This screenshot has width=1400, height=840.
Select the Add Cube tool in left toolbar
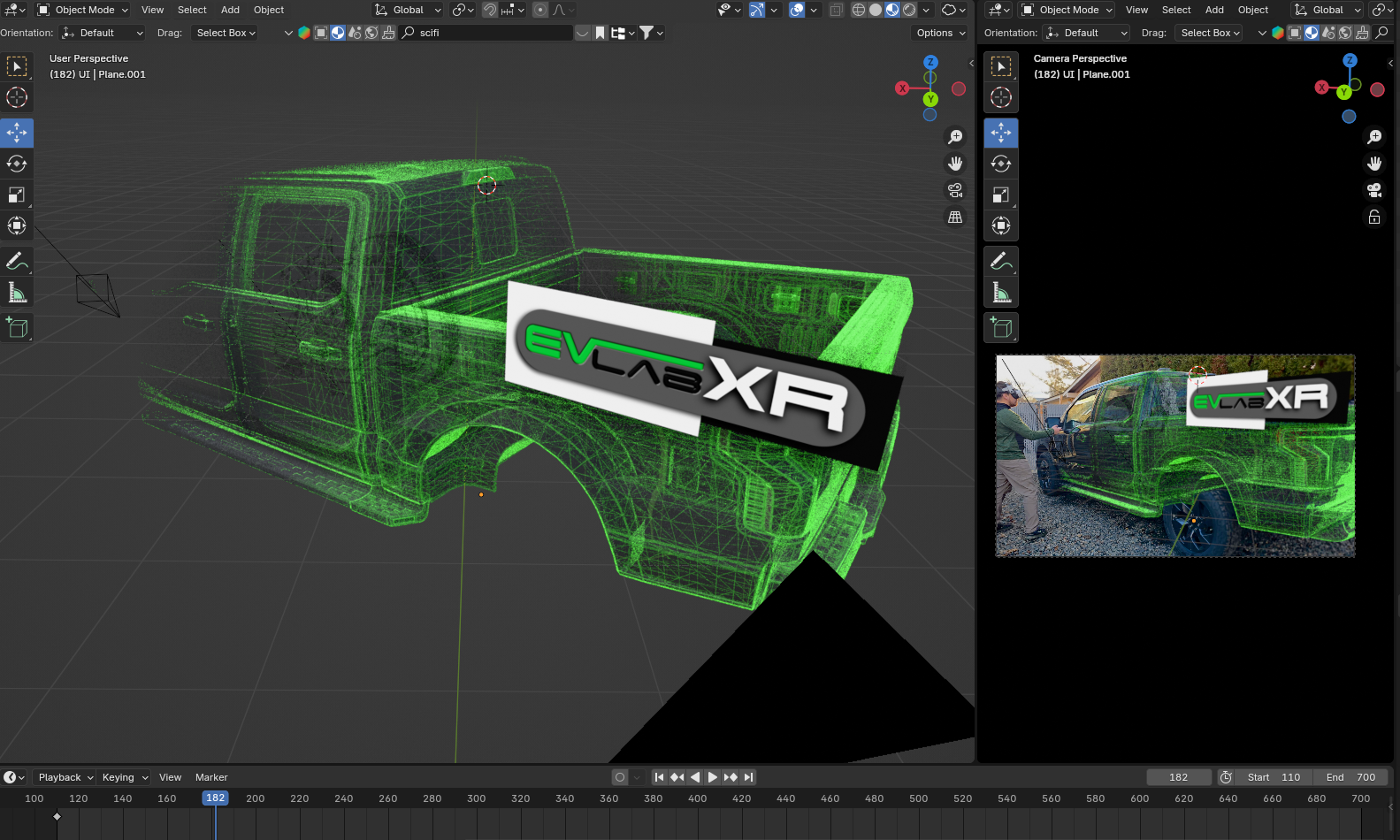click(17, 328)
